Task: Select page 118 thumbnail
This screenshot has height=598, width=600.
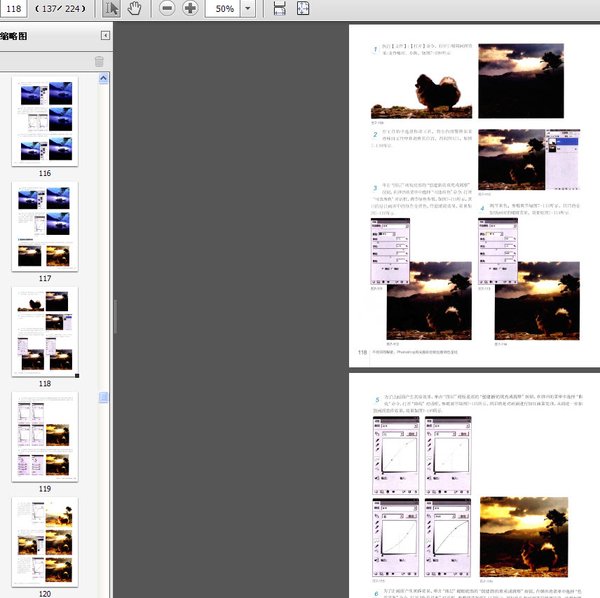Action: point(45,332)
